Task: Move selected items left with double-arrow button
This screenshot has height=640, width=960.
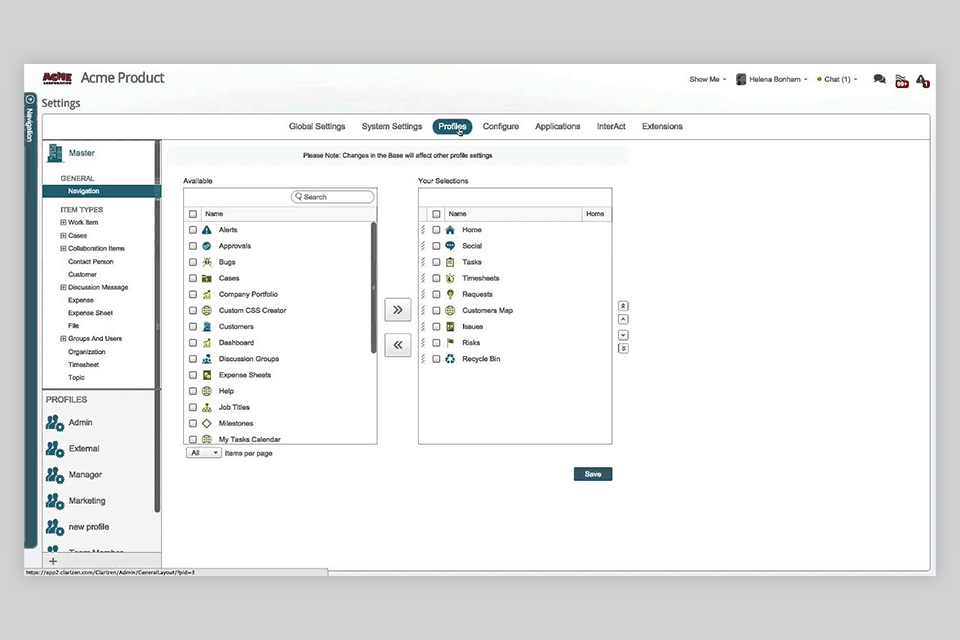Action: point(398,345)
